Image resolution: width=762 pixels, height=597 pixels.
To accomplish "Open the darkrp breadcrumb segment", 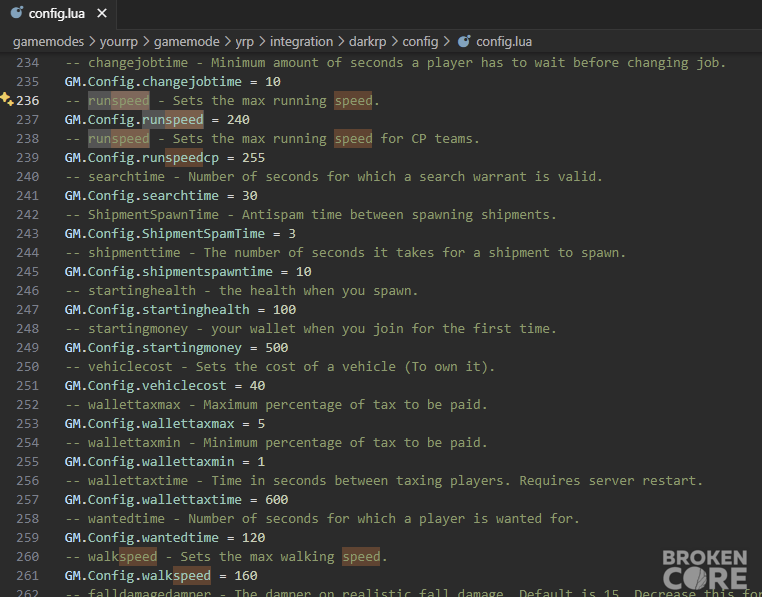I will pos(367,42).
